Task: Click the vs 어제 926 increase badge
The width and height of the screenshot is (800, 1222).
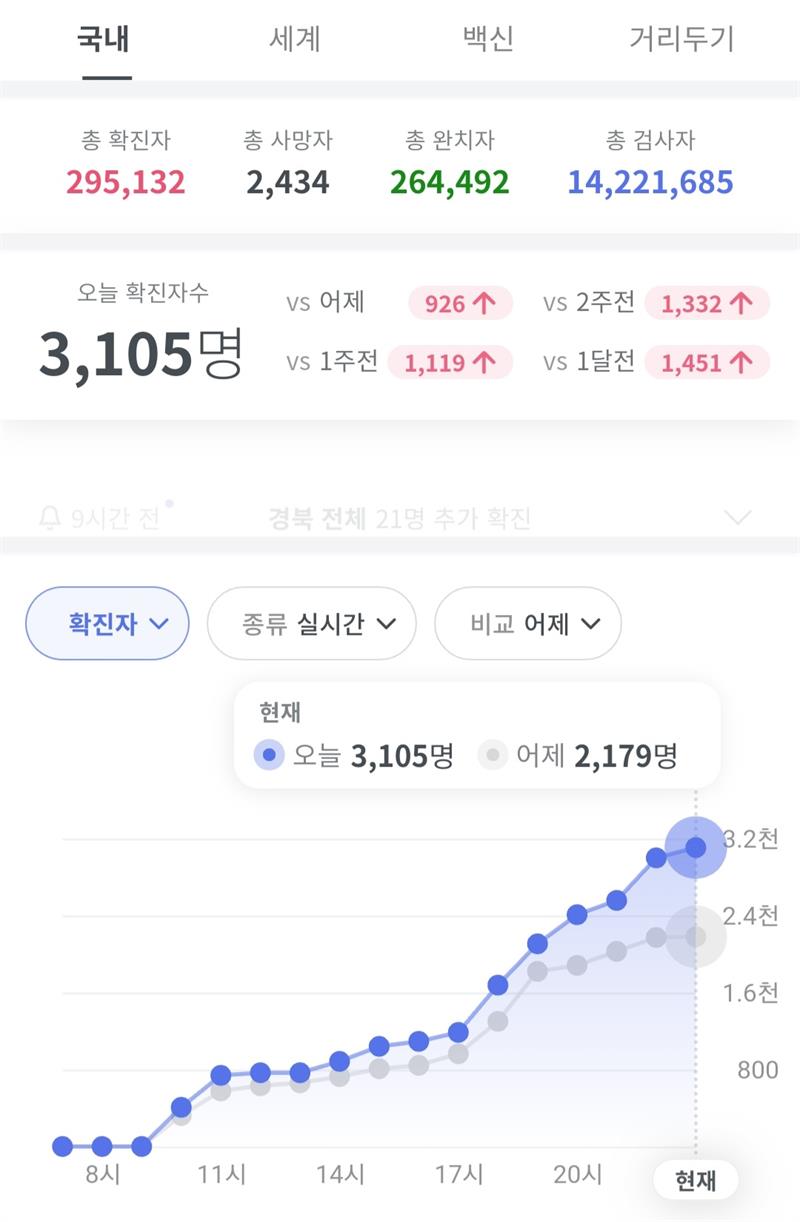Action: coord(460,303)
